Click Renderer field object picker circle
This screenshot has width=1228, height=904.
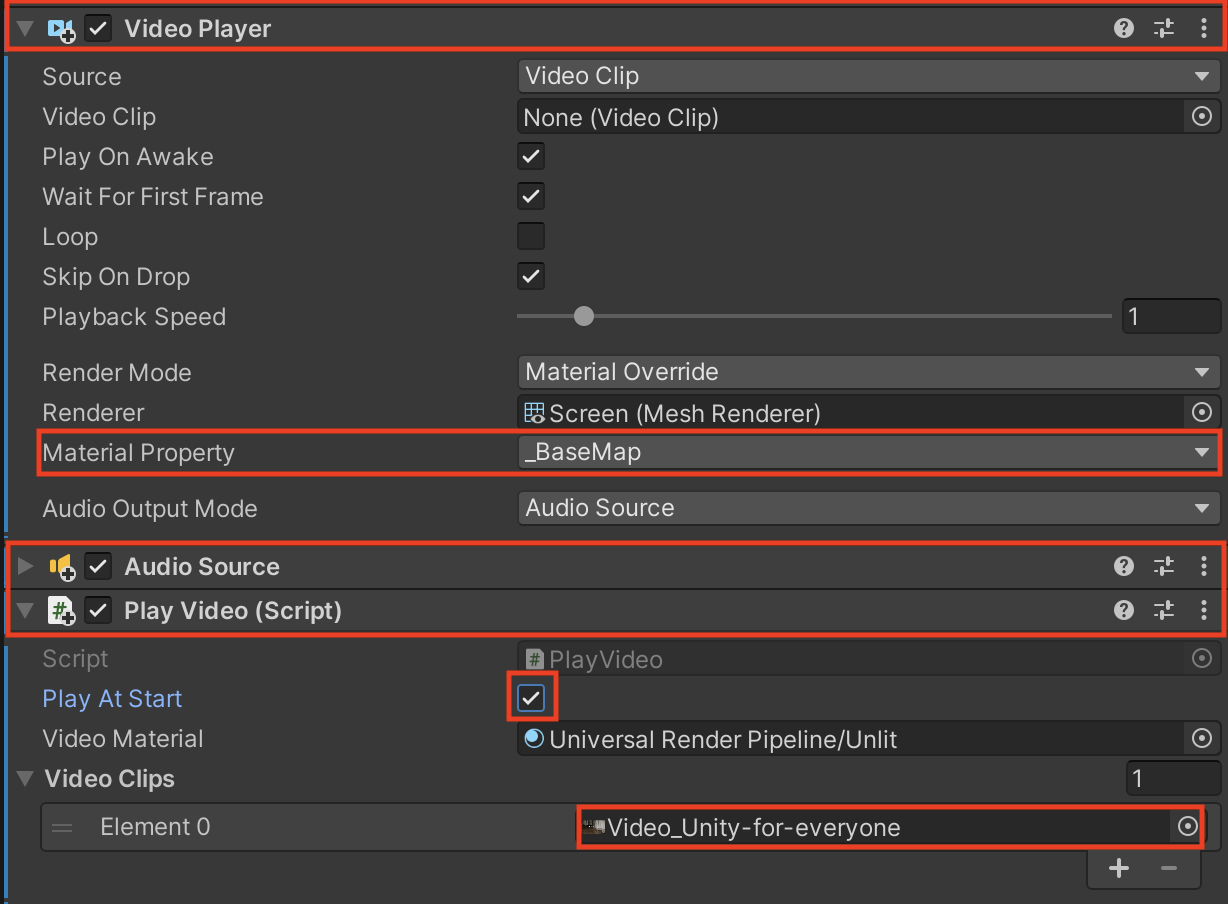1202,412
